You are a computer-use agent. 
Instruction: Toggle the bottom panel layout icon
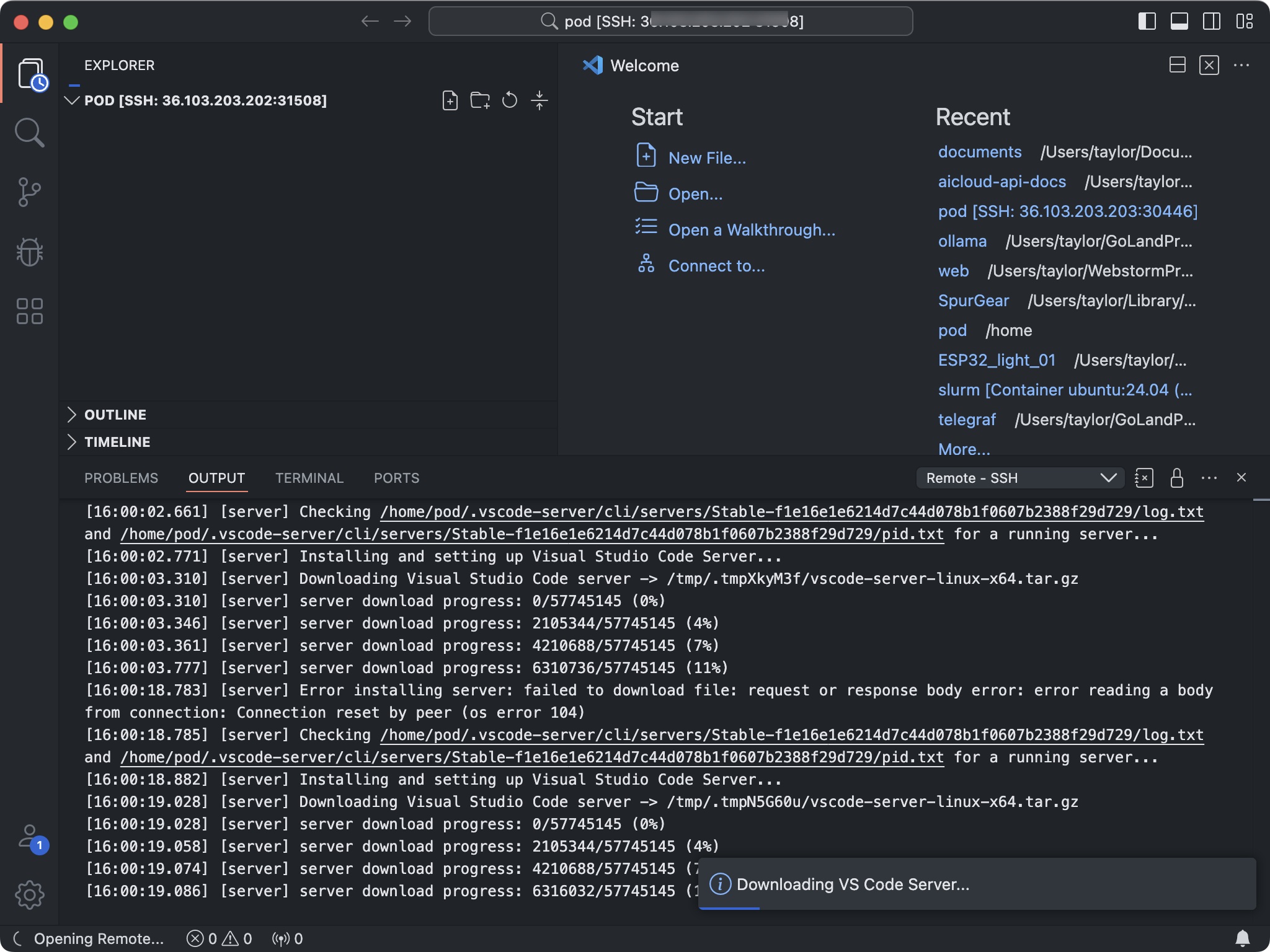click(1179, 21)
